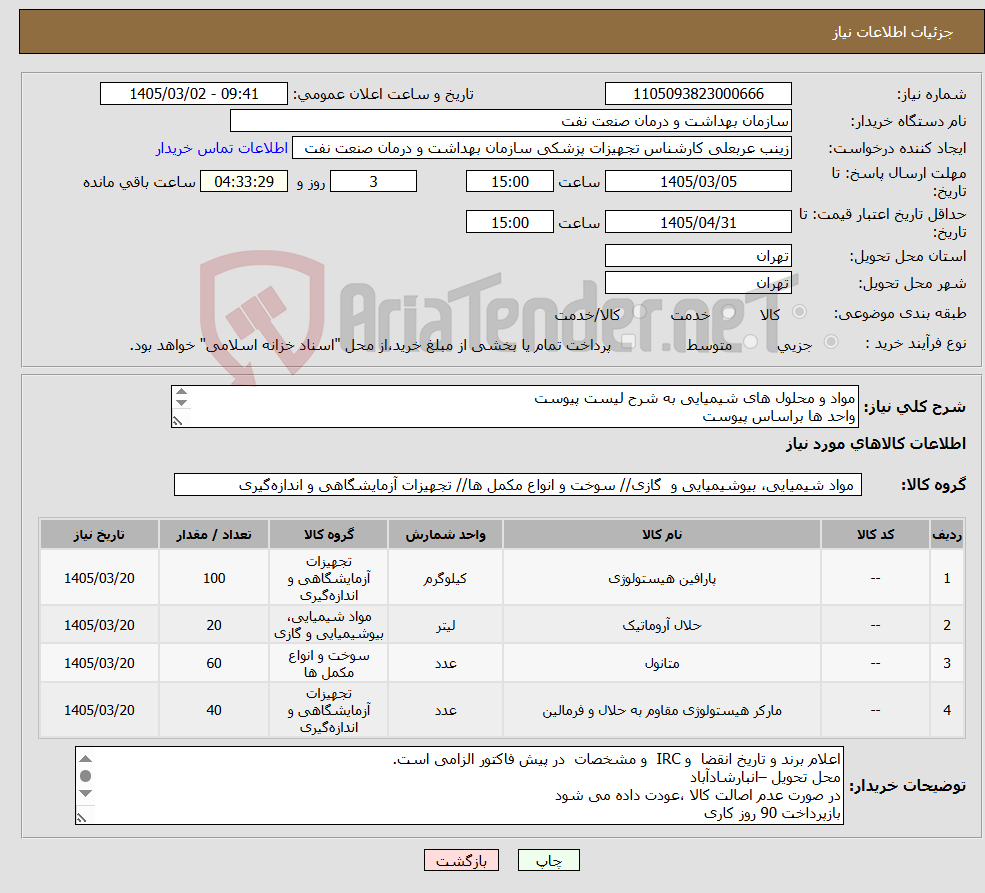Click need date 1405/03/20 in row 1
Image resolution: width=985 pixels, height=893 pixels.
99,578
